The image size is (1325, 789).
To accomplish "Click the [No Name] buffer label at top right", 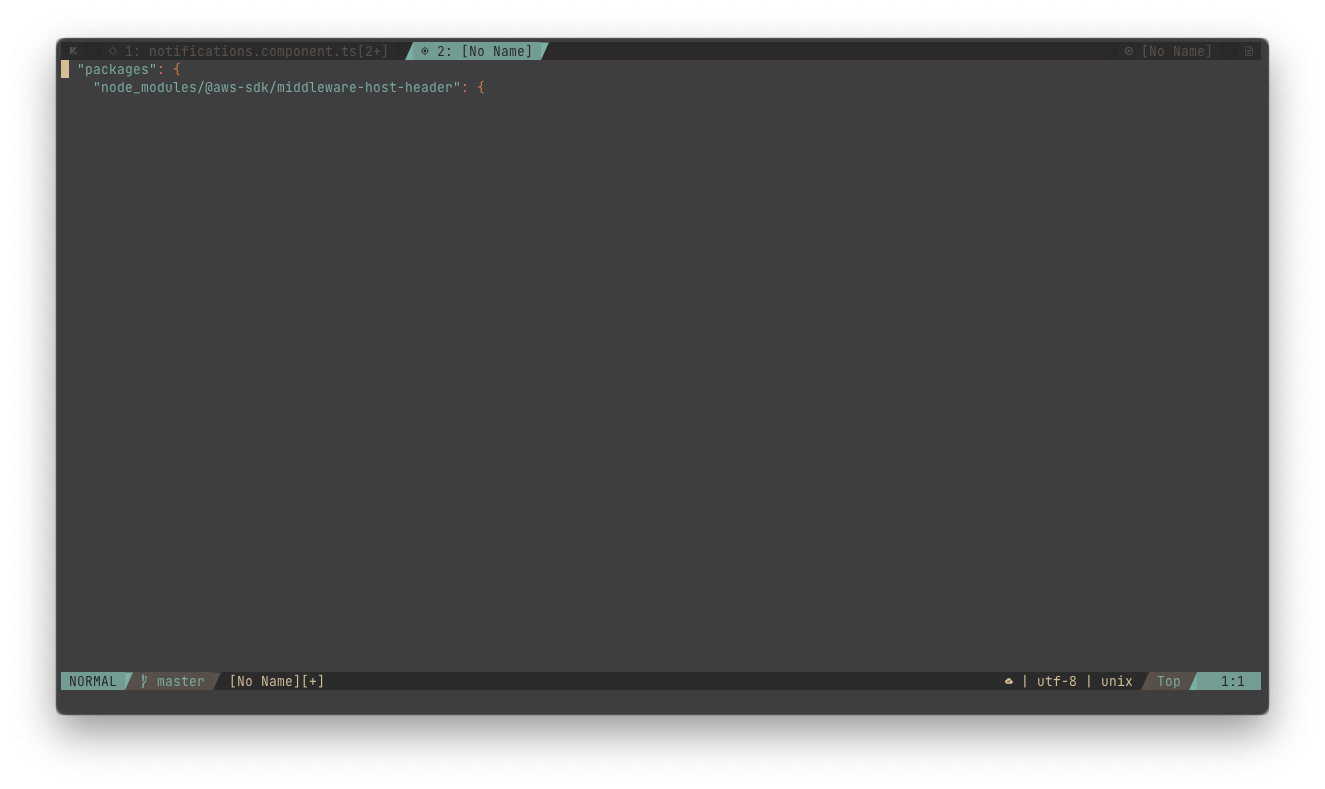I will pos(1176,51).
